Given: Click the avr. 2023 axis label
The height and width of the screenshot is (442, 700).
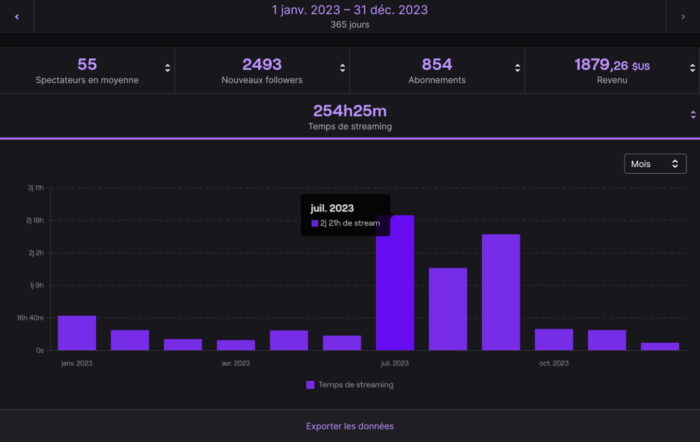Looking at the screenshot, I should coord(236,363).
